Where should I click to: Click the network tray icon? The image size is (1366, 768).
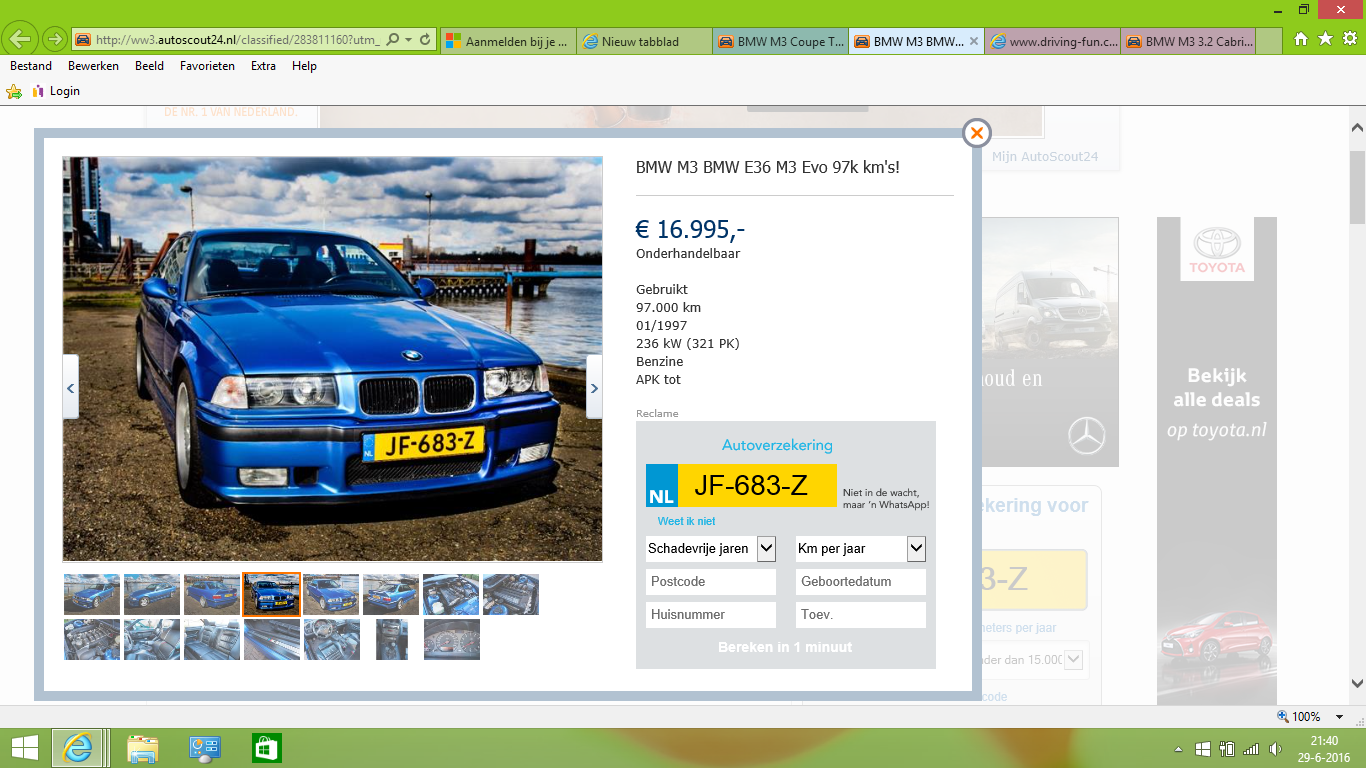(1251, 748)
